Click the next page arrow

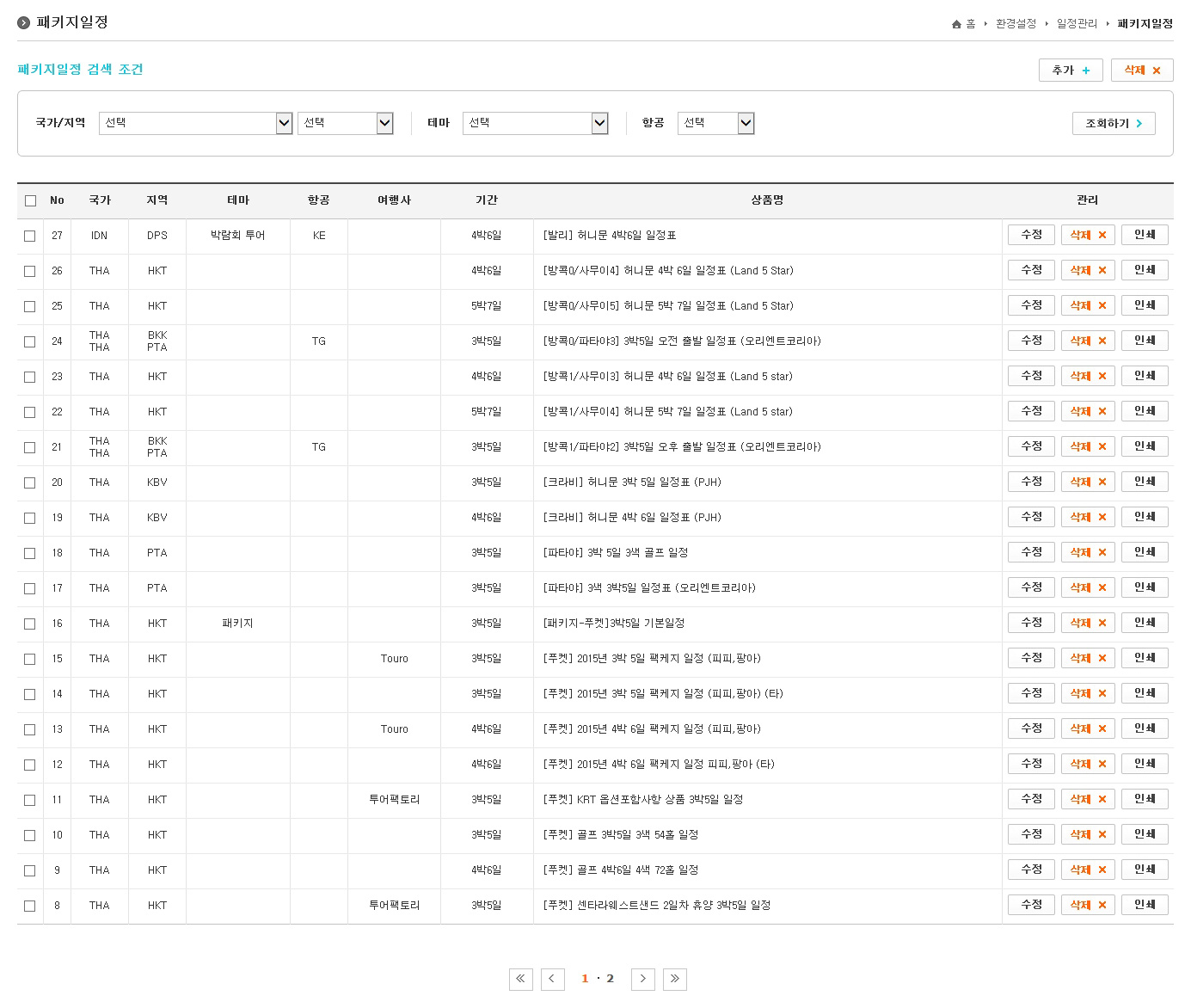pos(642,979)
